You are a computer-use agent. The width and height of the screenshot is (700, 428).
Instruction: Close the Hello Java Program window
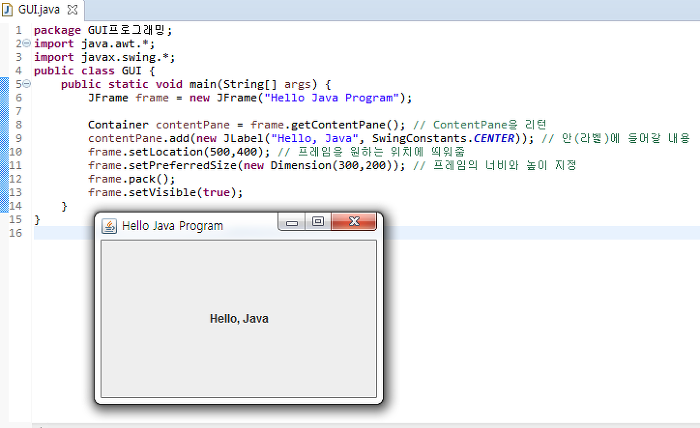click(354, 222)
